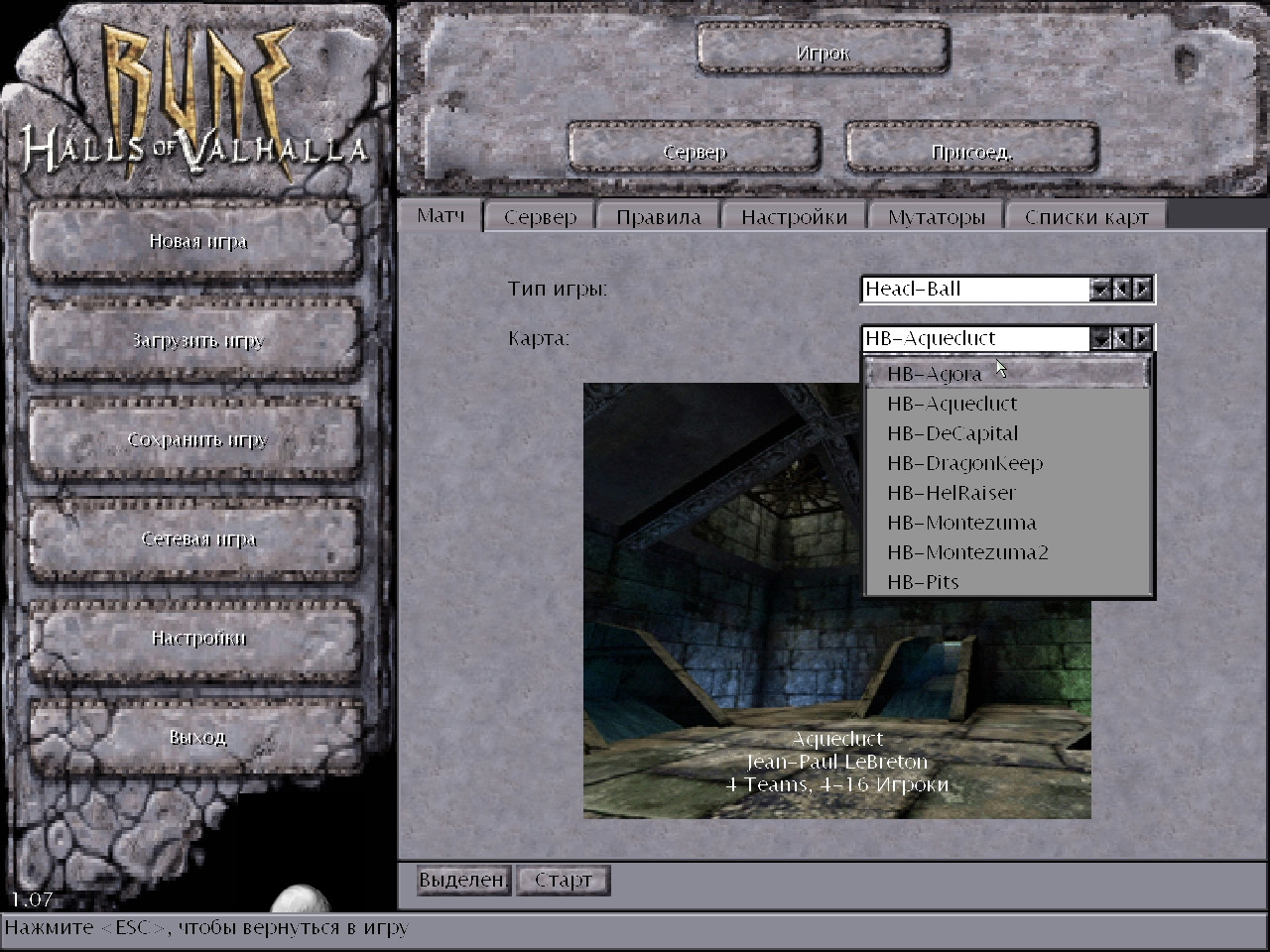Select HB-Pits from the map list
Image resolution: width=1270 pixels, height=952 pixels.
[1008, 582]
